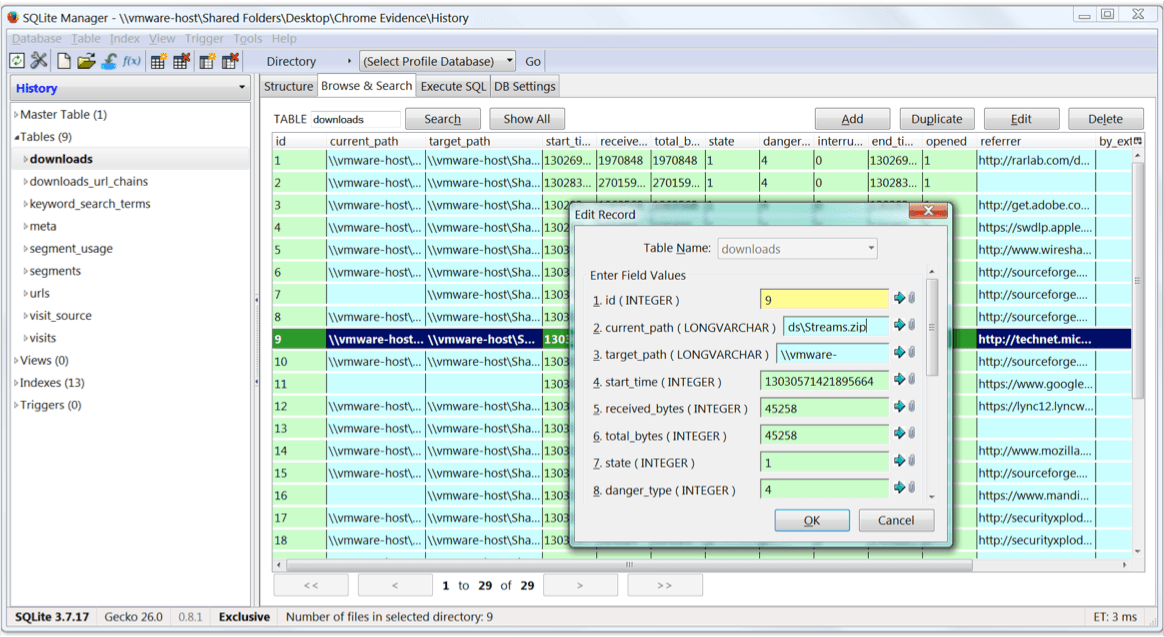
Task: Create a new function (f(x) icon)
Action: coord(131,60)
